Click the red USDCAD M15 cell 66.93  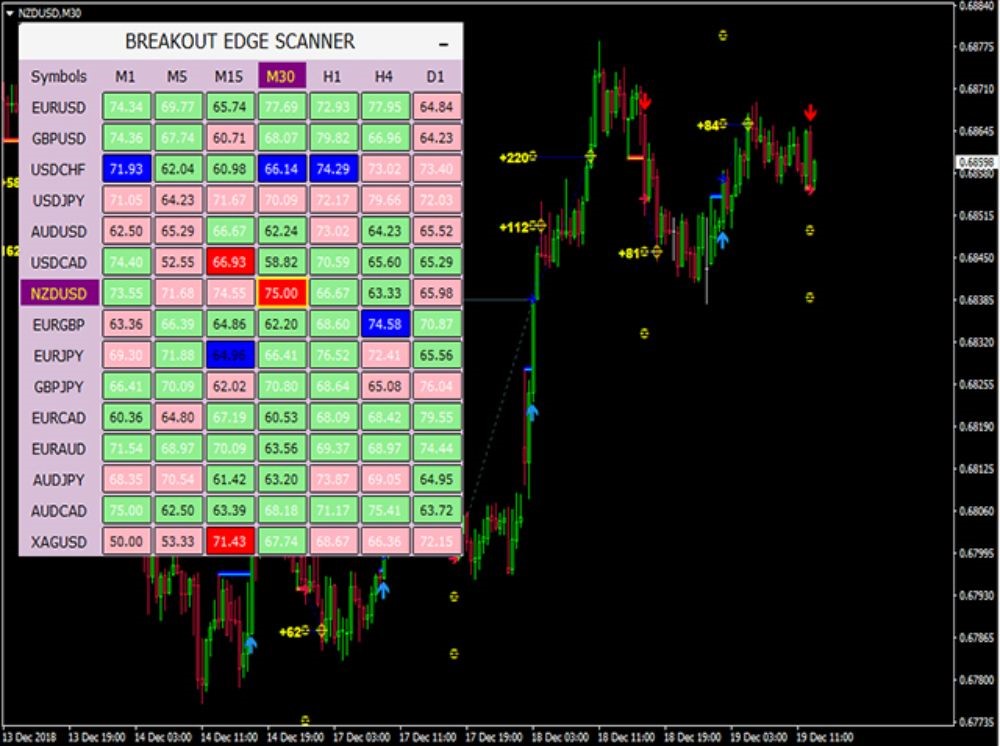coord(229,262)
